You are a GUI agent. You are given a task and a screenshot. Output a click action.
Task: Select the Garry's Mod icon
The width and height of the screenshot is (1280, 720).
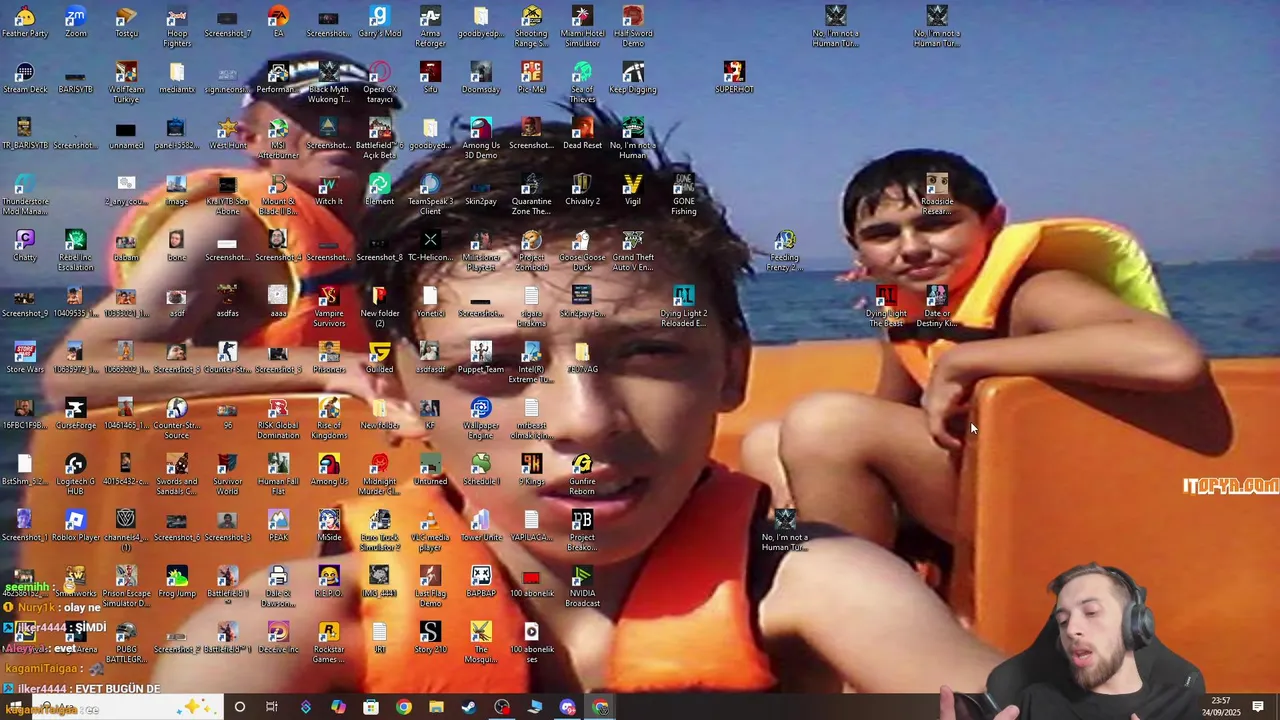(x=379, y=22)
